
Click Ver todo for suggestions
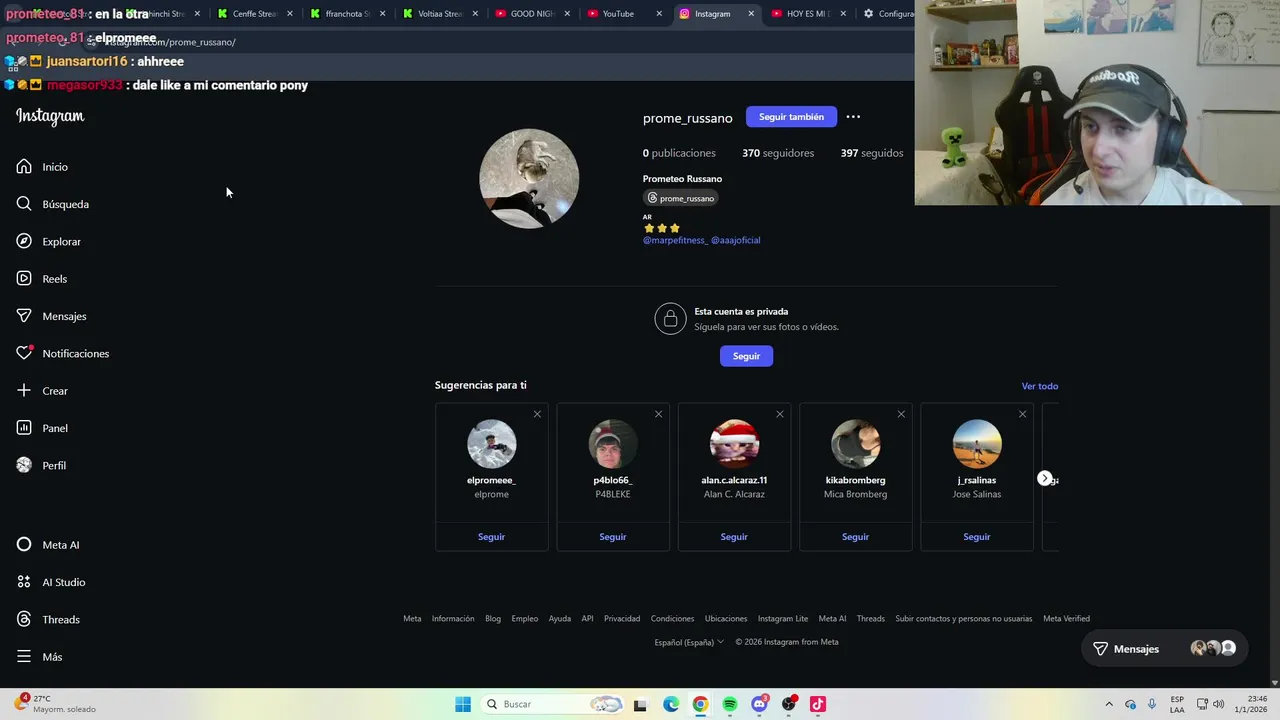[x=1040, y=386]
